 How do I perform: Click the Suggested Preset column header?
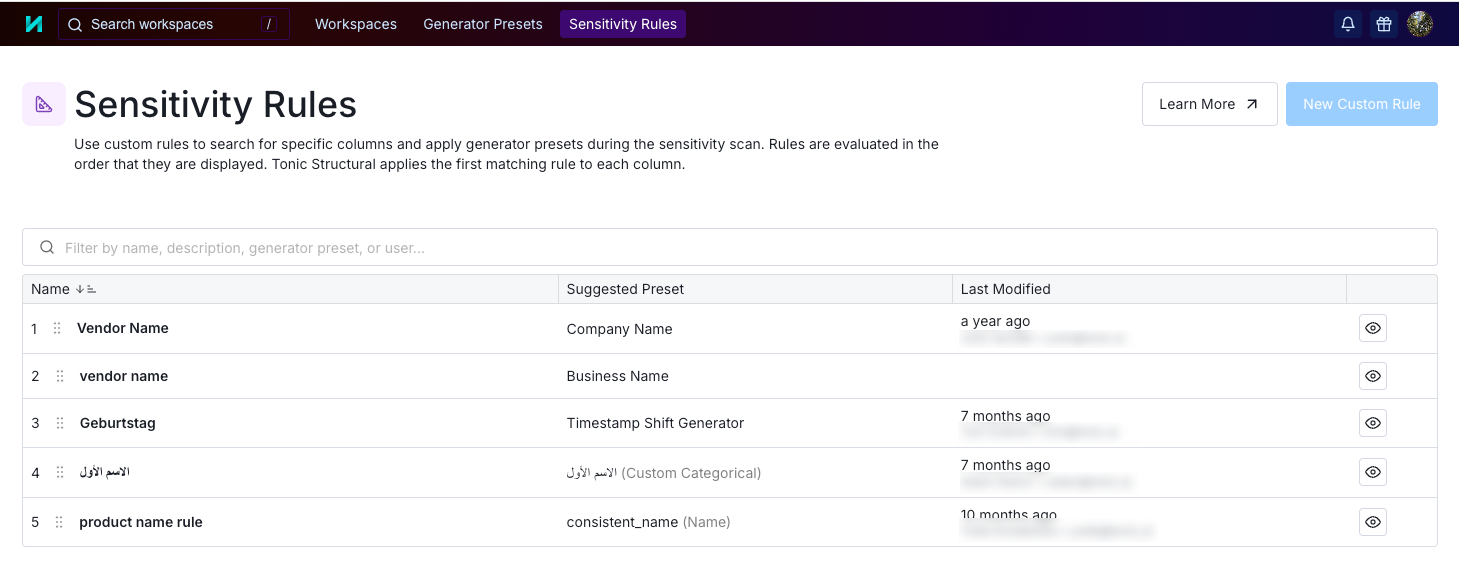(x=625, y=289)
